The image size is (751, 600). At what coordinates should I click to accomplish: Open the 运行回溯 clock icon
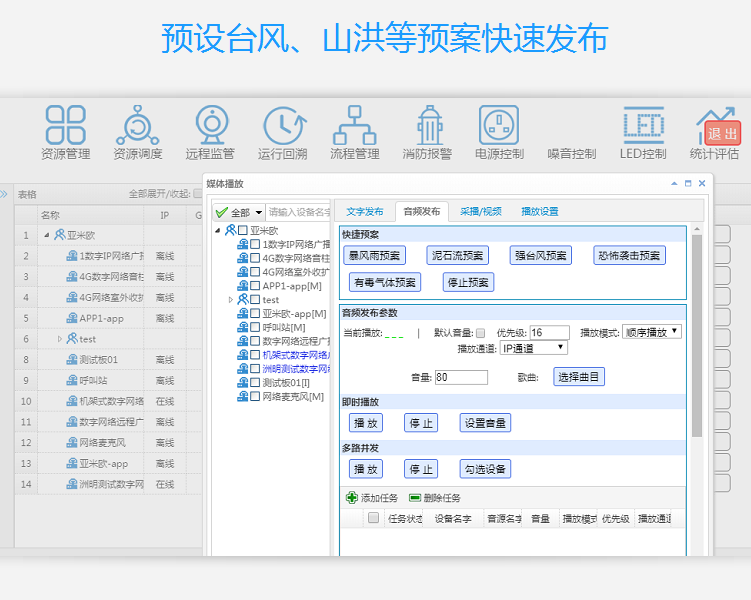pos(283,125)
